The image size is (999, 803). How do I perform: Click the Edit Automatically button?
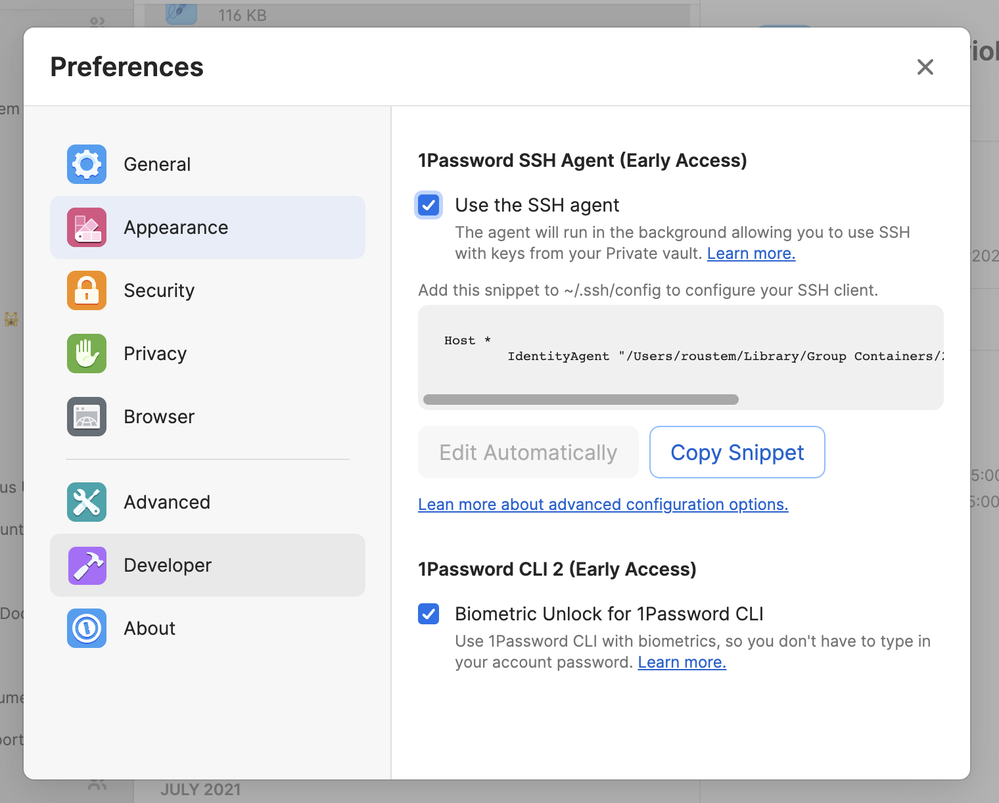coord(528,453)
